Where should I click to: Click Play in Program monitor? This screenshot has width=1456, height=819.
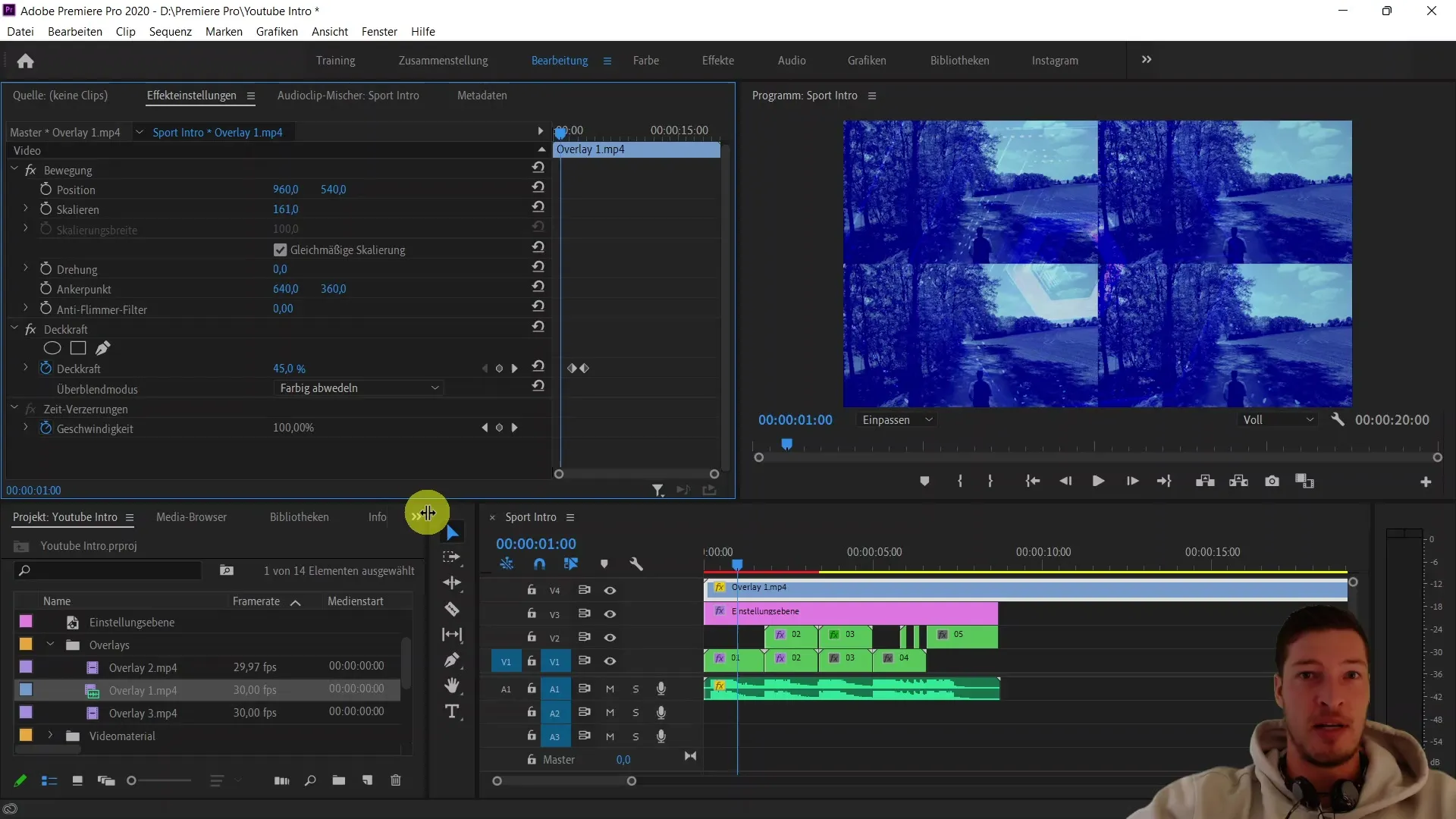pos(1097,481)
